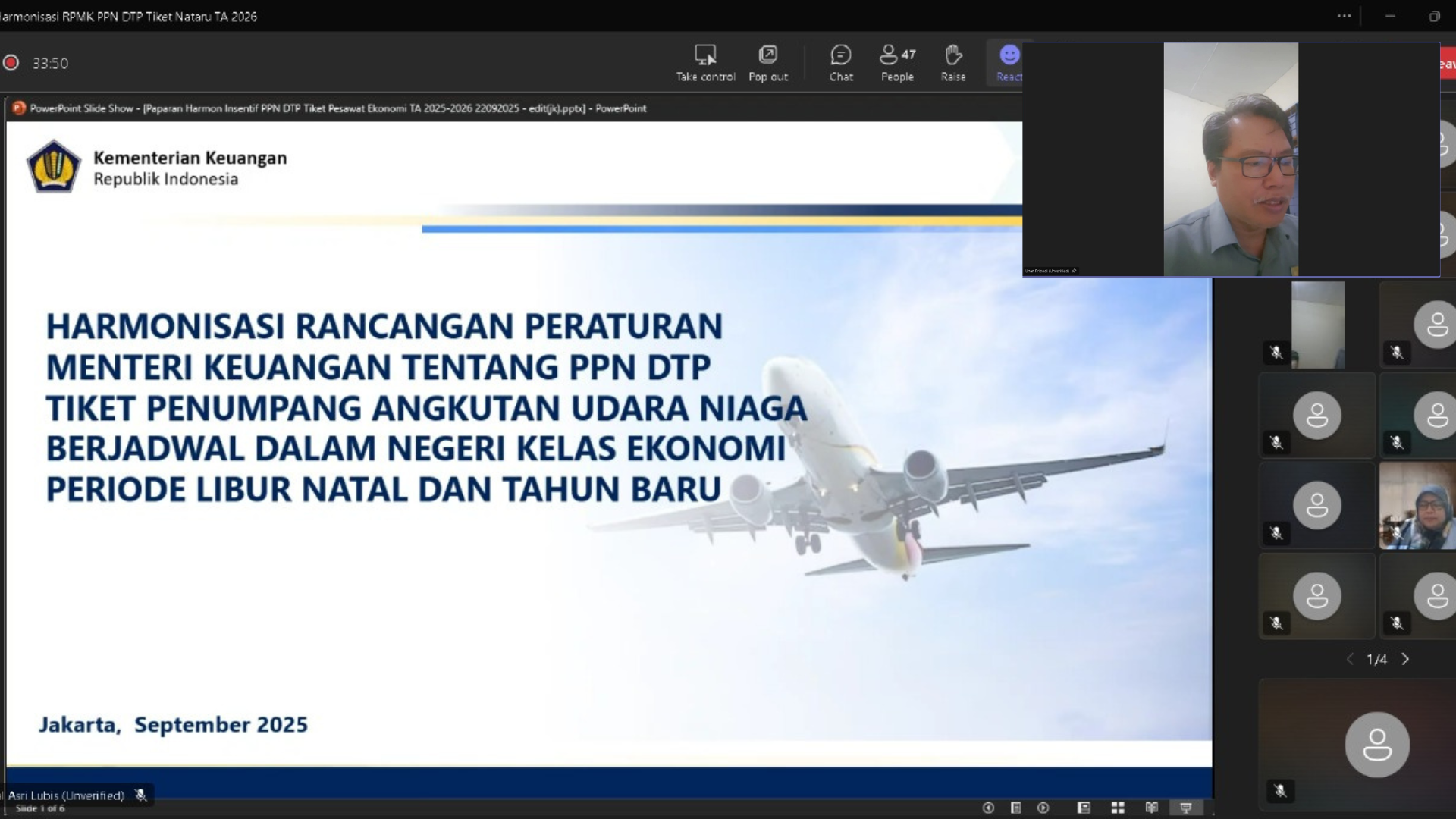Switch to Reading view
This screenshot has height=819, width=1456.
click(x=1152, y=808)
